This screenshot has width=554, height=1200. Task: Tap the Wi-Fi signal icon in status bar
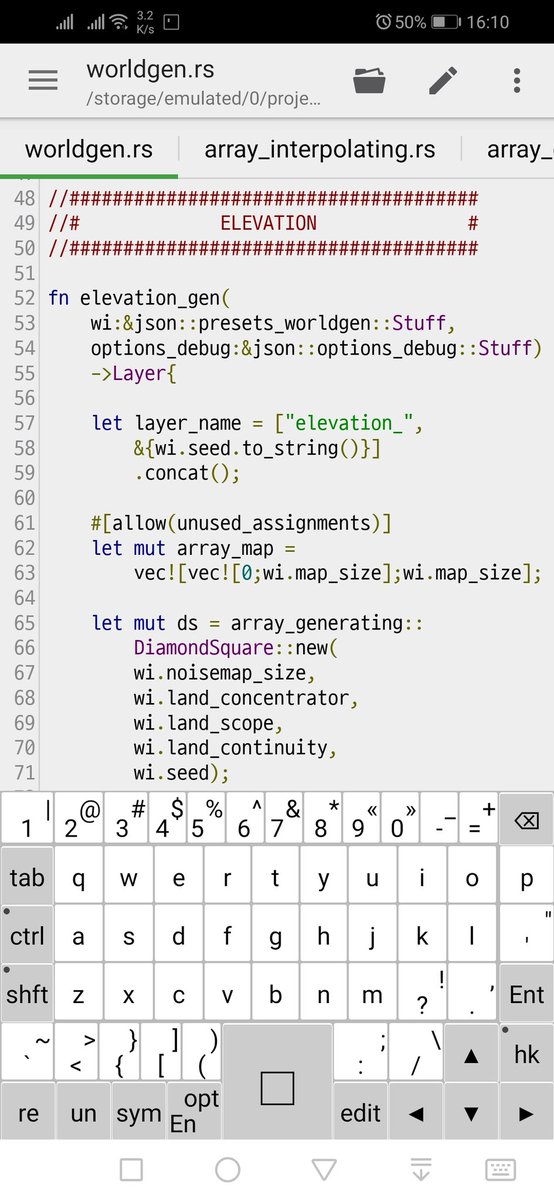pyautogui.click(x=119, y=21)
